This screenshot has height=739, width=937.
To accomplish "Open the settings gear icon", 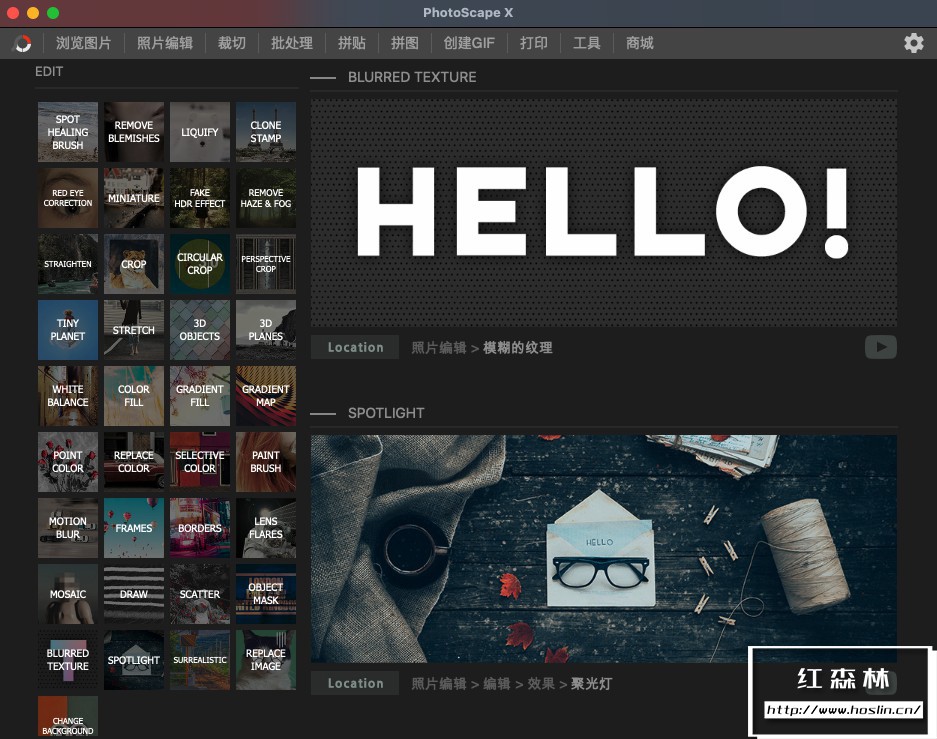I will point(913,43).
